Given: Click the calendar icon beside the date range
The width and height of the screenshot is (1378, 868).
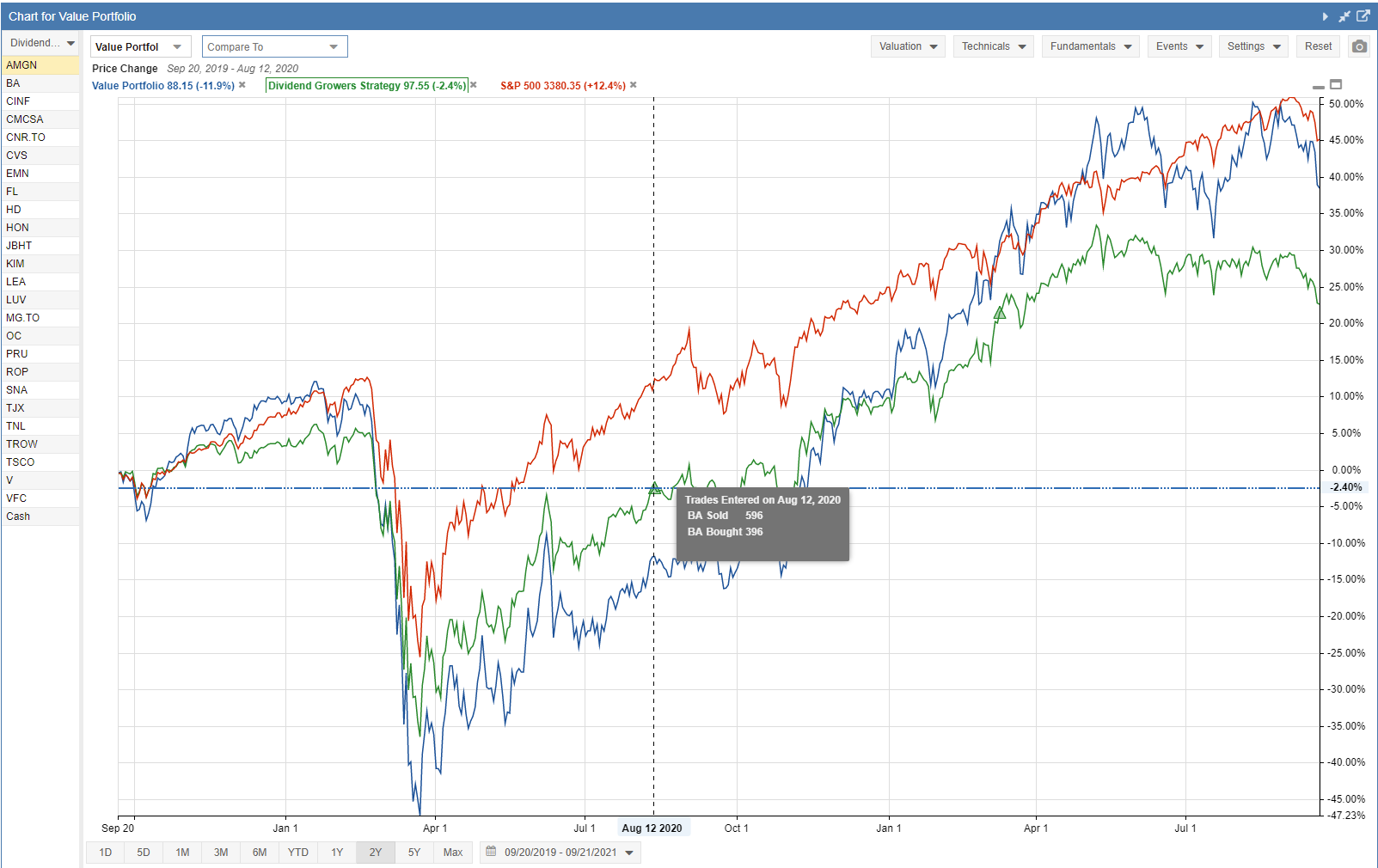Looking at the screenshot, I should point(491,852).
